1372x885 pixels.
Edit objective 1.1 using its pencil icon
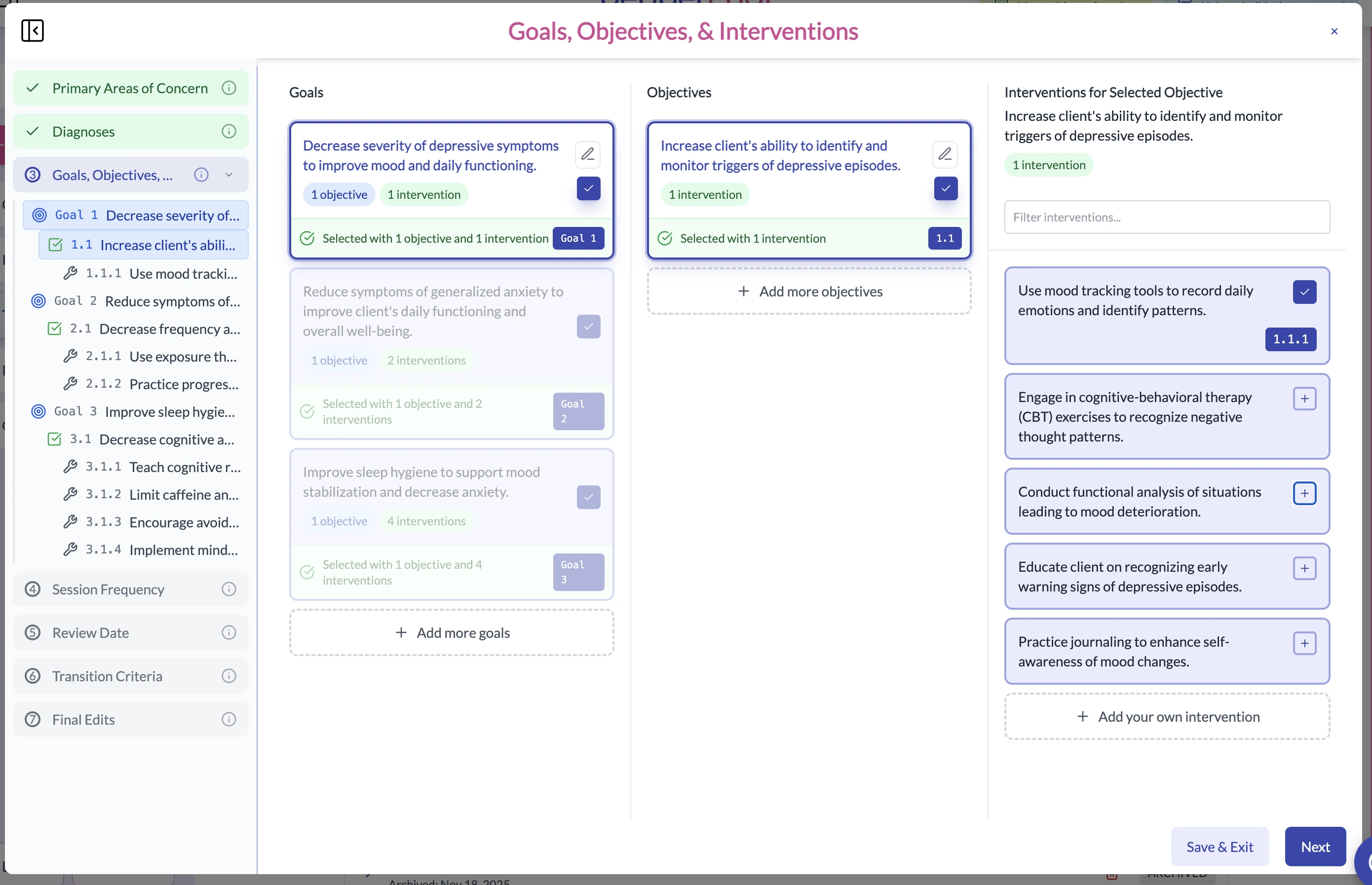click(x=945, y=154)
